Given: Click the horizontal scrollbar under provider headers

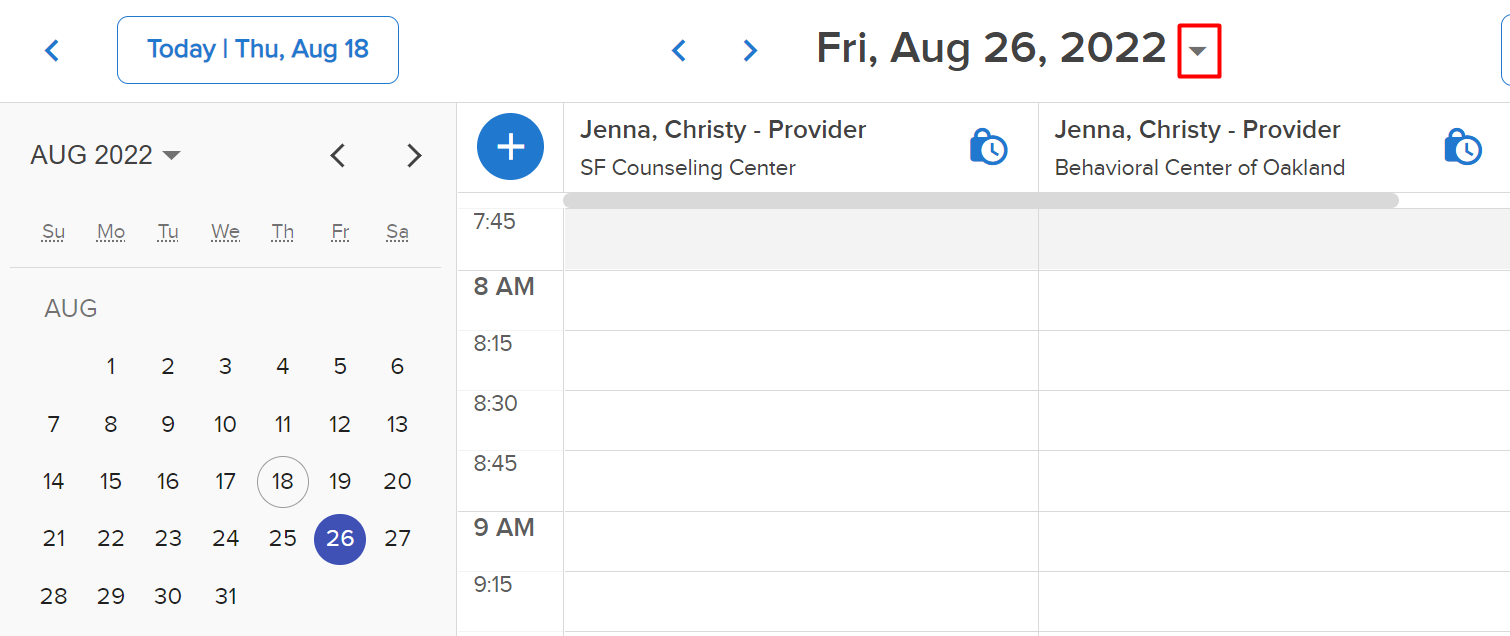Looking at the screenshot, I should (980, 200).
